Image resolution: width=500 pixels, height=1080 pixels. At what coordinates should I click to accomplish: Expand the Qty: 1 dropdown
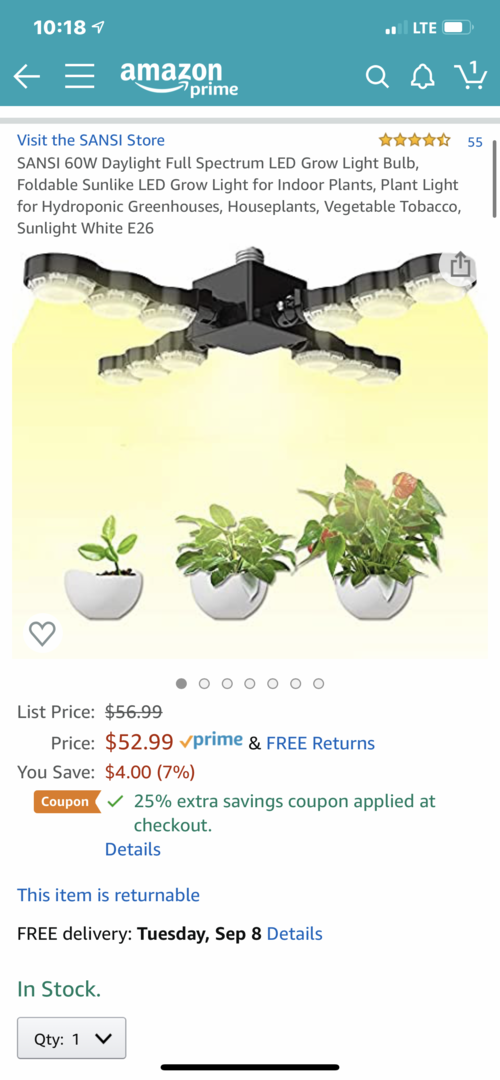click(72, 1038)
